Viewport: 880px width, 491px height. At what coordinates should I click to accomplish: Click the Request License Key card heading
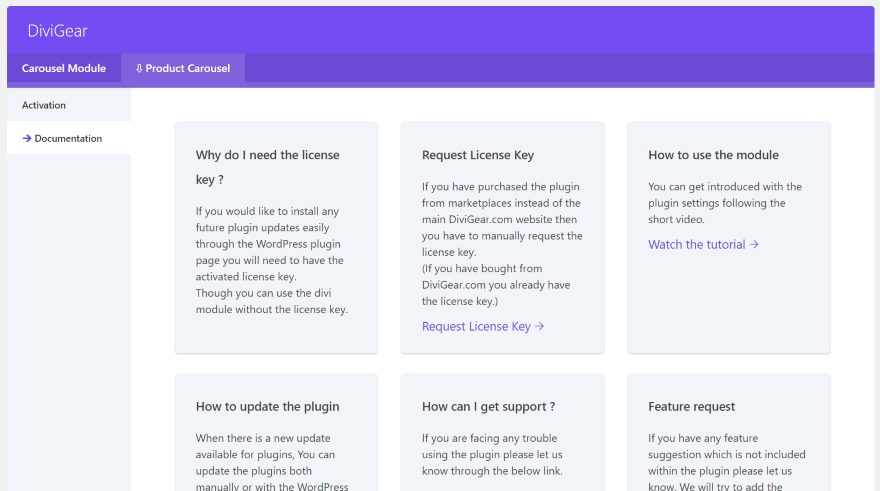tap(478, 155)
